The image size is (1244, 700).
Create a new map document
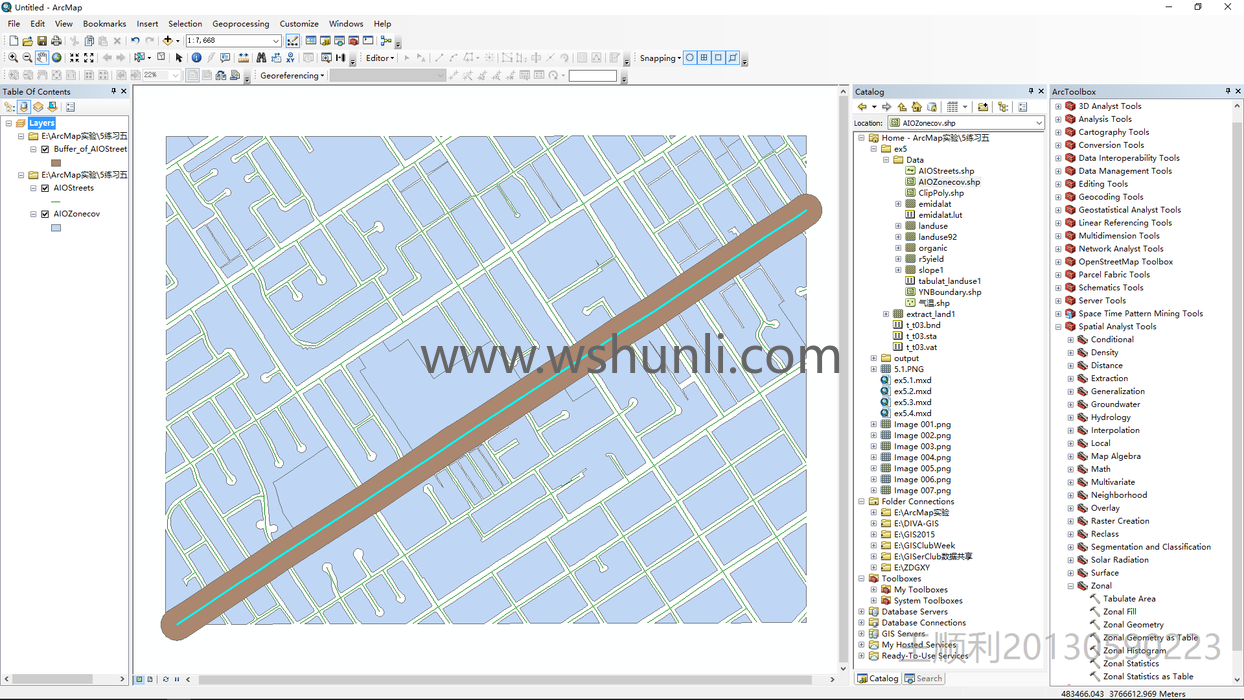click(x=13, y=41)
